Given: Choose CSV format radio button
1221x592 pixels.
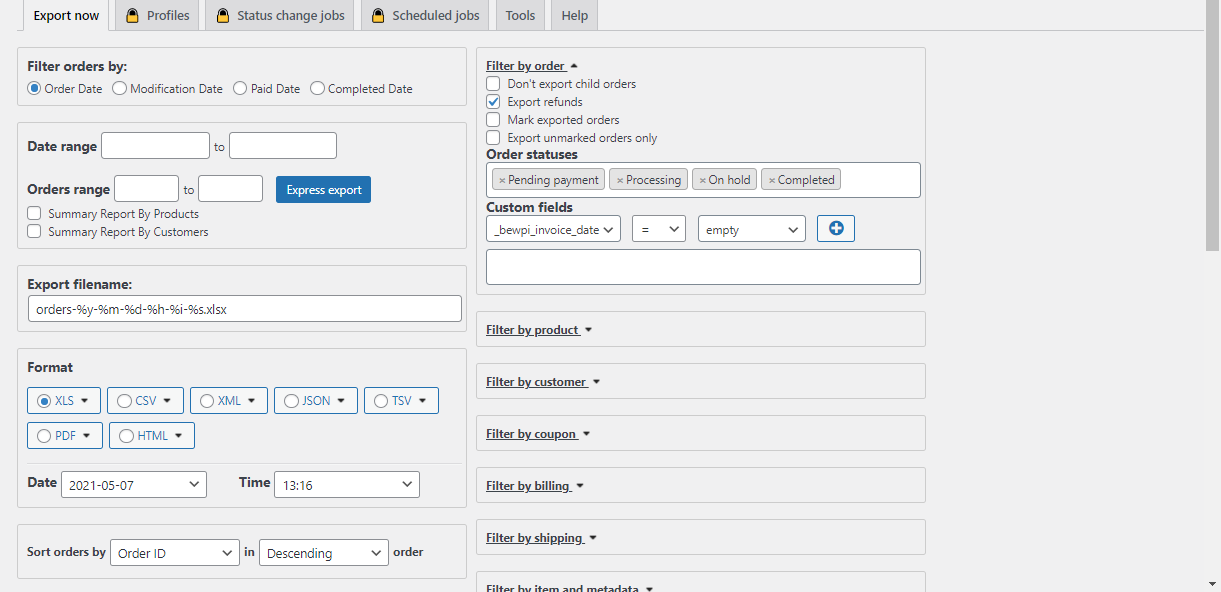Looking at the screenshot, I should (x=124, y=401).
